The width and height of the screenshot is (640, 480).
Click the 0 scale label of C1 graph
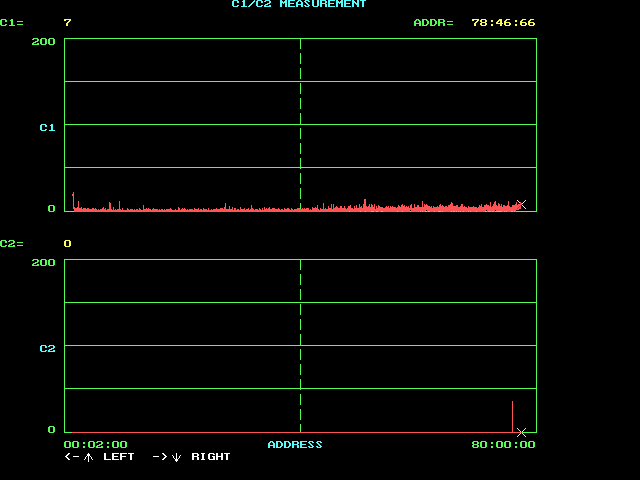click(x=51, y=209)
